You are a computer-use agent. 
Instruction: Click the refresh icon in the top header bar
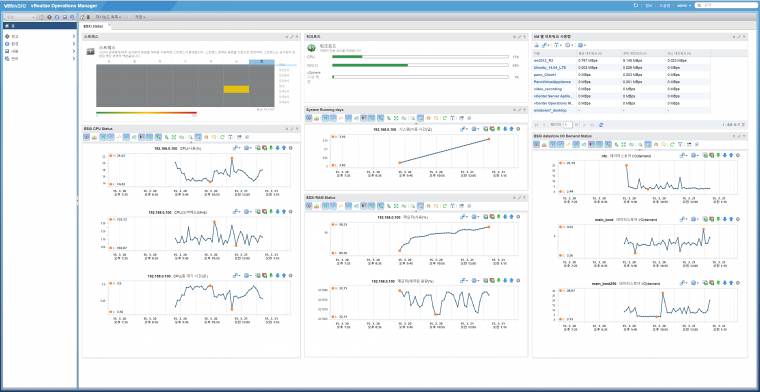click(x=636, y=5)
